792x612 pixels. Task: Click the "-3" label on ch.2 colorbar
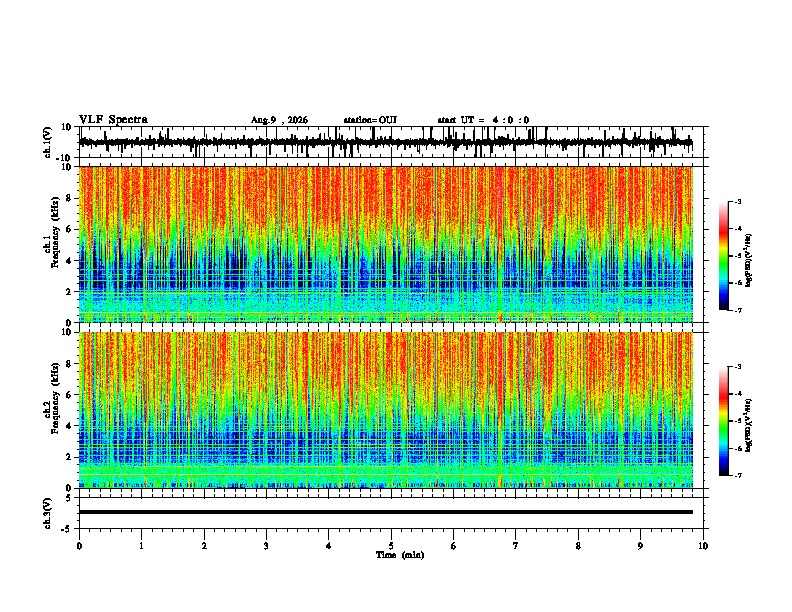[737, 367]
